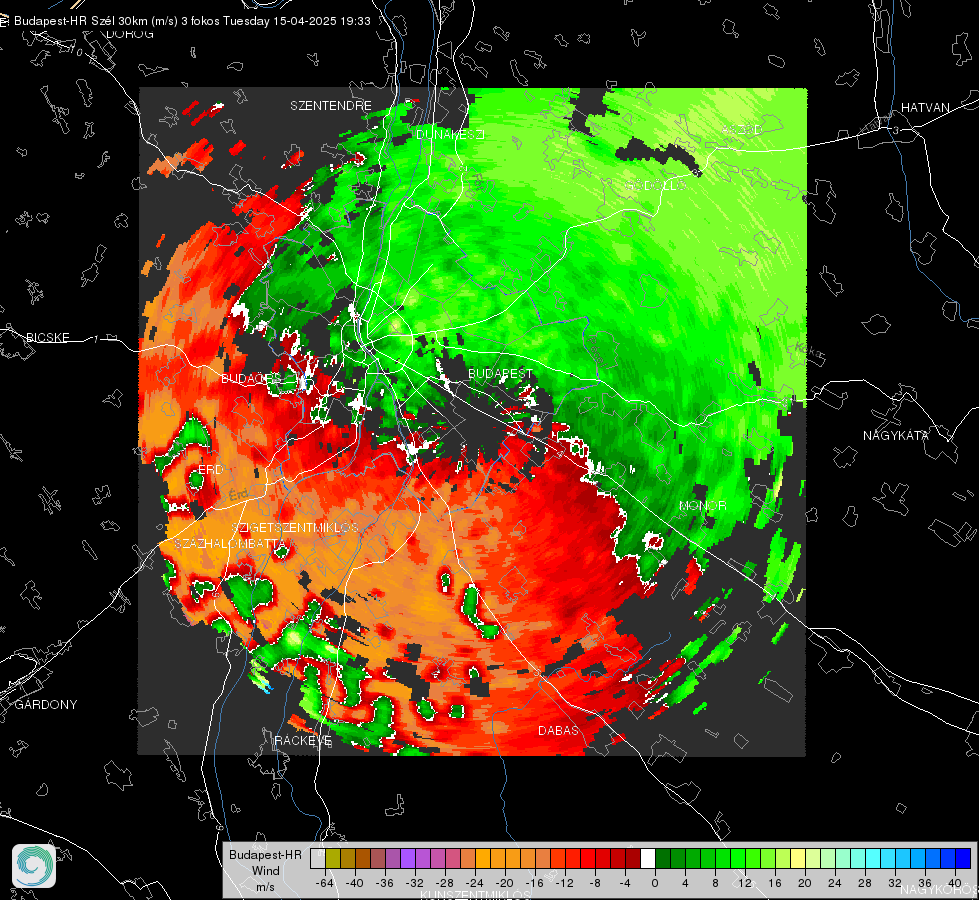The width and height of the screenshot is (979, 900).
Task: Click the GÖDÖLLŐ town label
Action: coord(656,185)
